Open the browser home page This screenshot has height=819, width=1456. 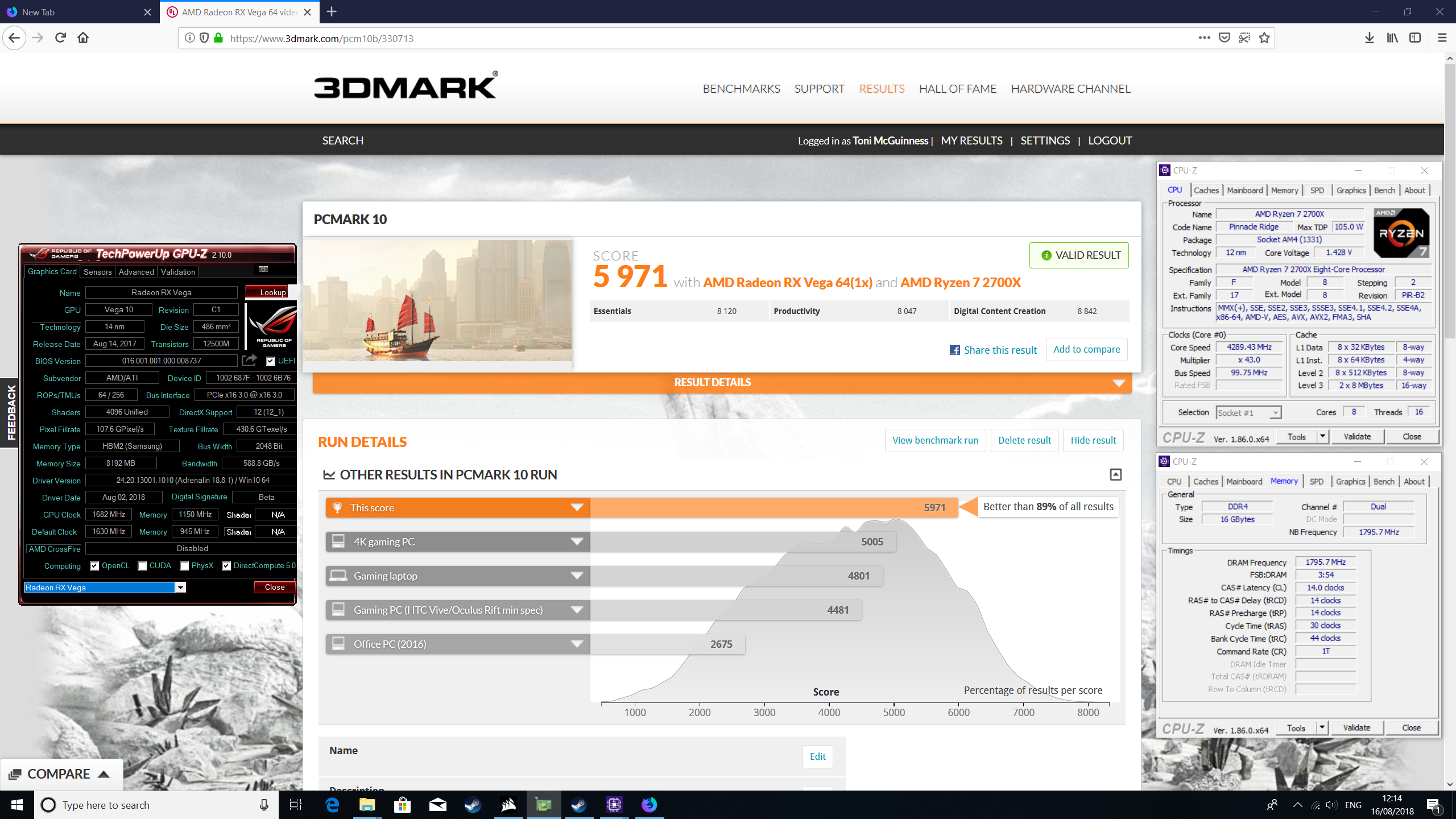tap(83, 38)
